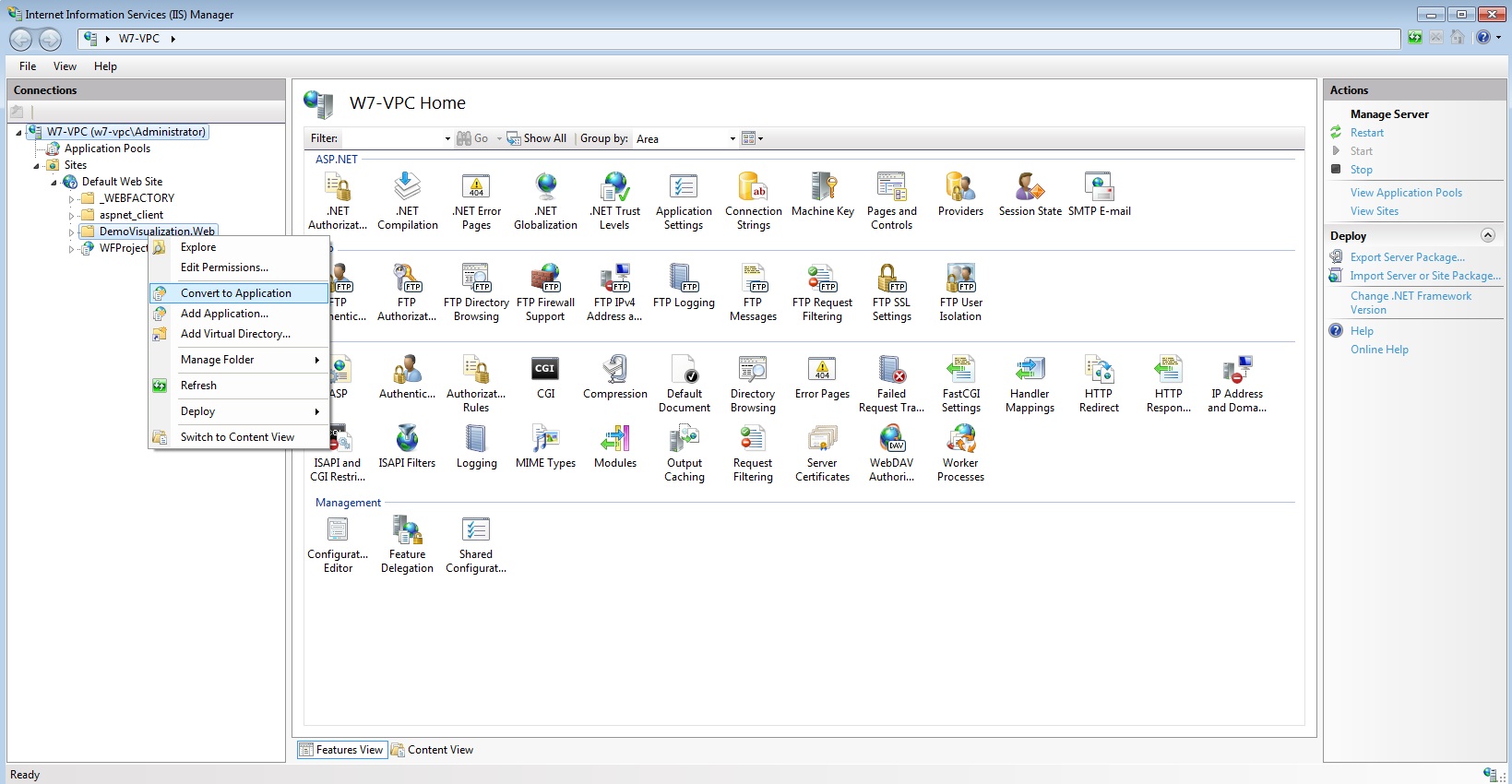Open SMTP E-mail feature
Viewport: 1512px width, 784px height.
coord(1099,195)
